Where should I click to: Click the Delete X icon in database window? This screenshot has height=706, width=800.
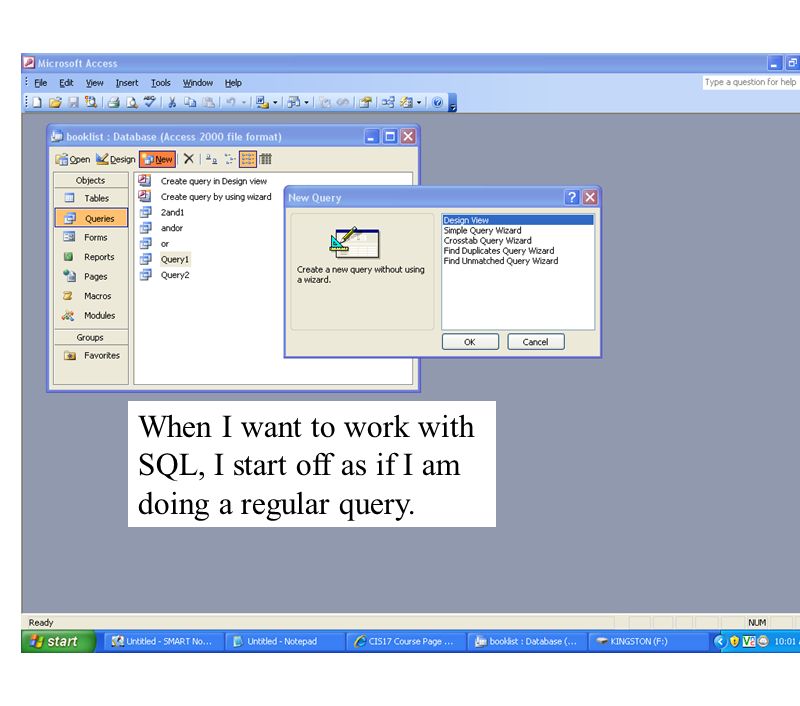tap(188, 159)
